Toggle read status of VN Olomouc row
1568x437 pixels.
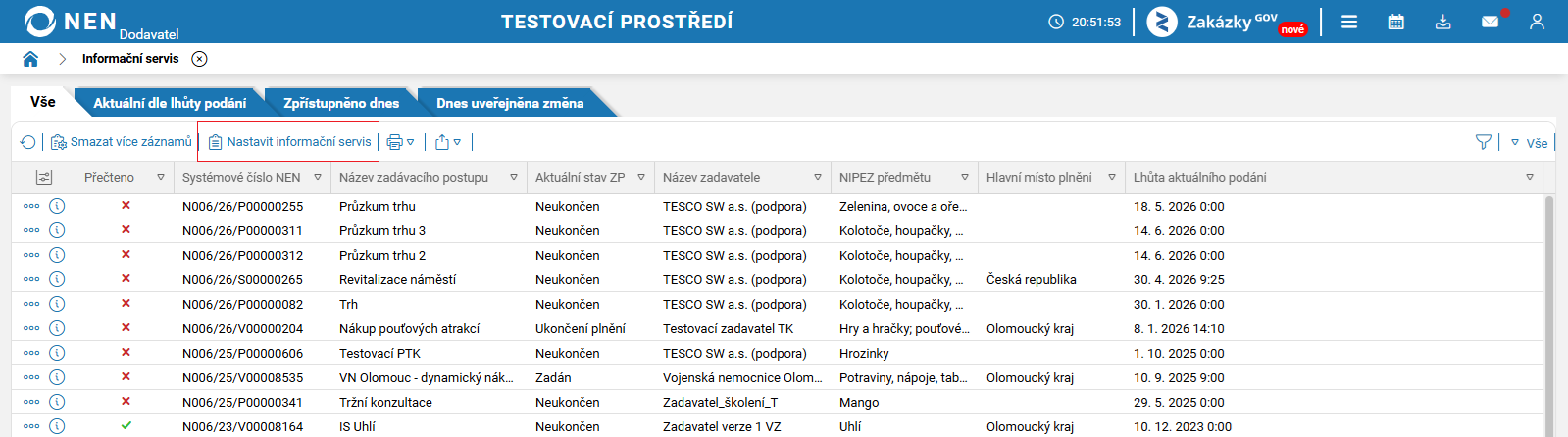[x=126, y=376]
